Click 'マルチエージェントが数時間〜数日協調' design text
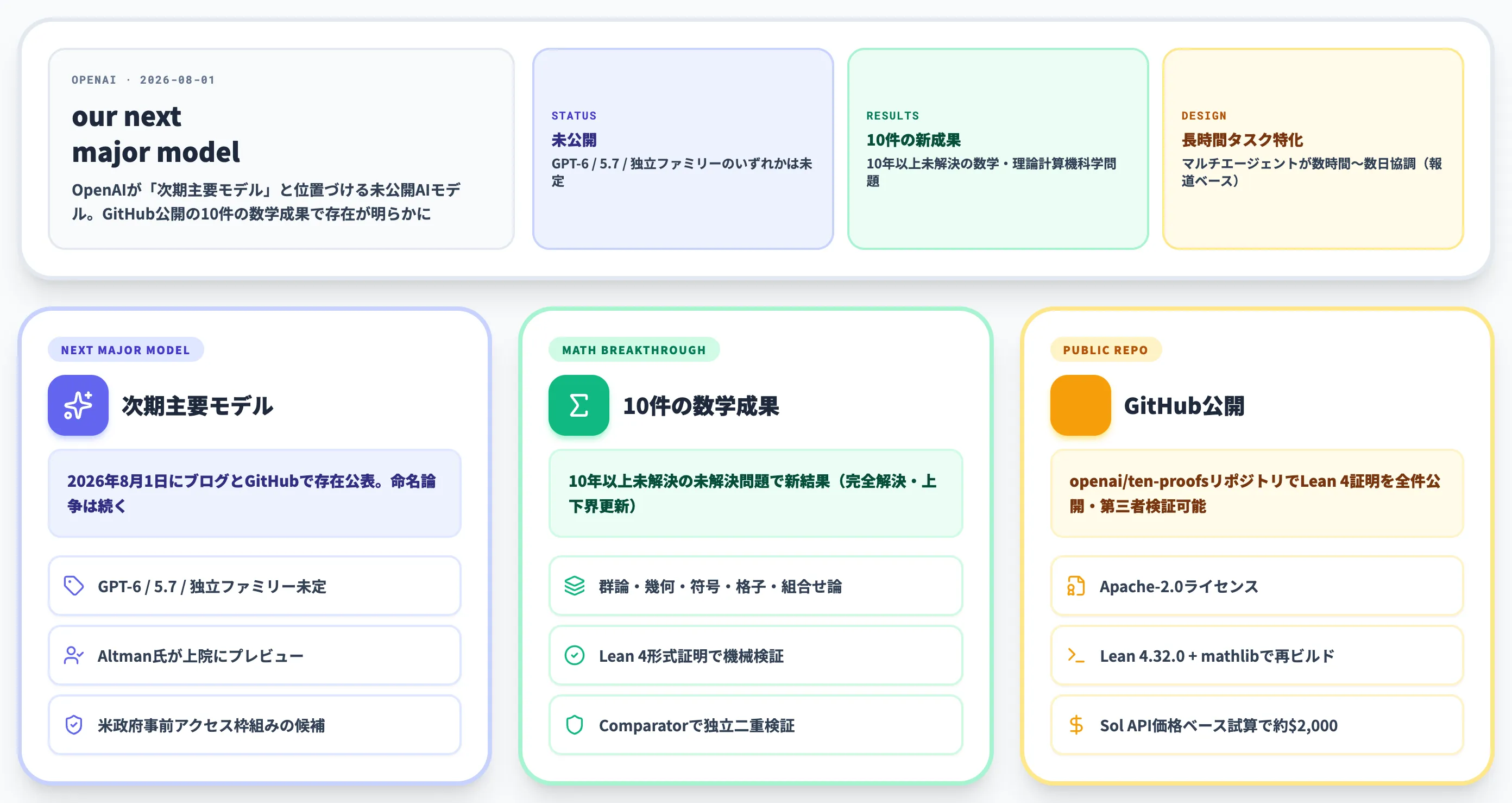Viewport: 1512px width, 803px height. tap(1312, 172)
